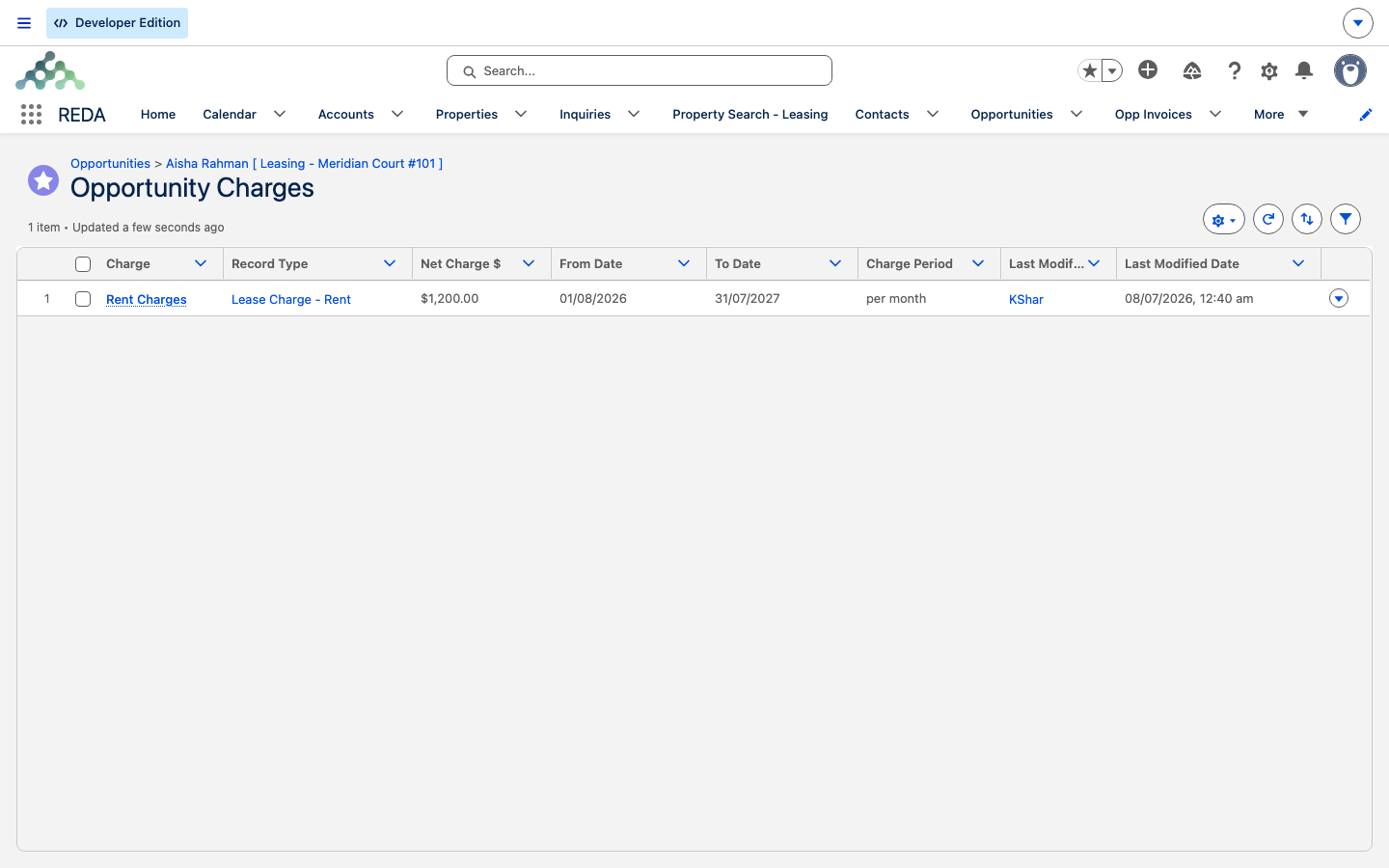Open the user profile avatar
Image resolution: width=1389 pixels, height=868 pixels.
[1350, 70]
